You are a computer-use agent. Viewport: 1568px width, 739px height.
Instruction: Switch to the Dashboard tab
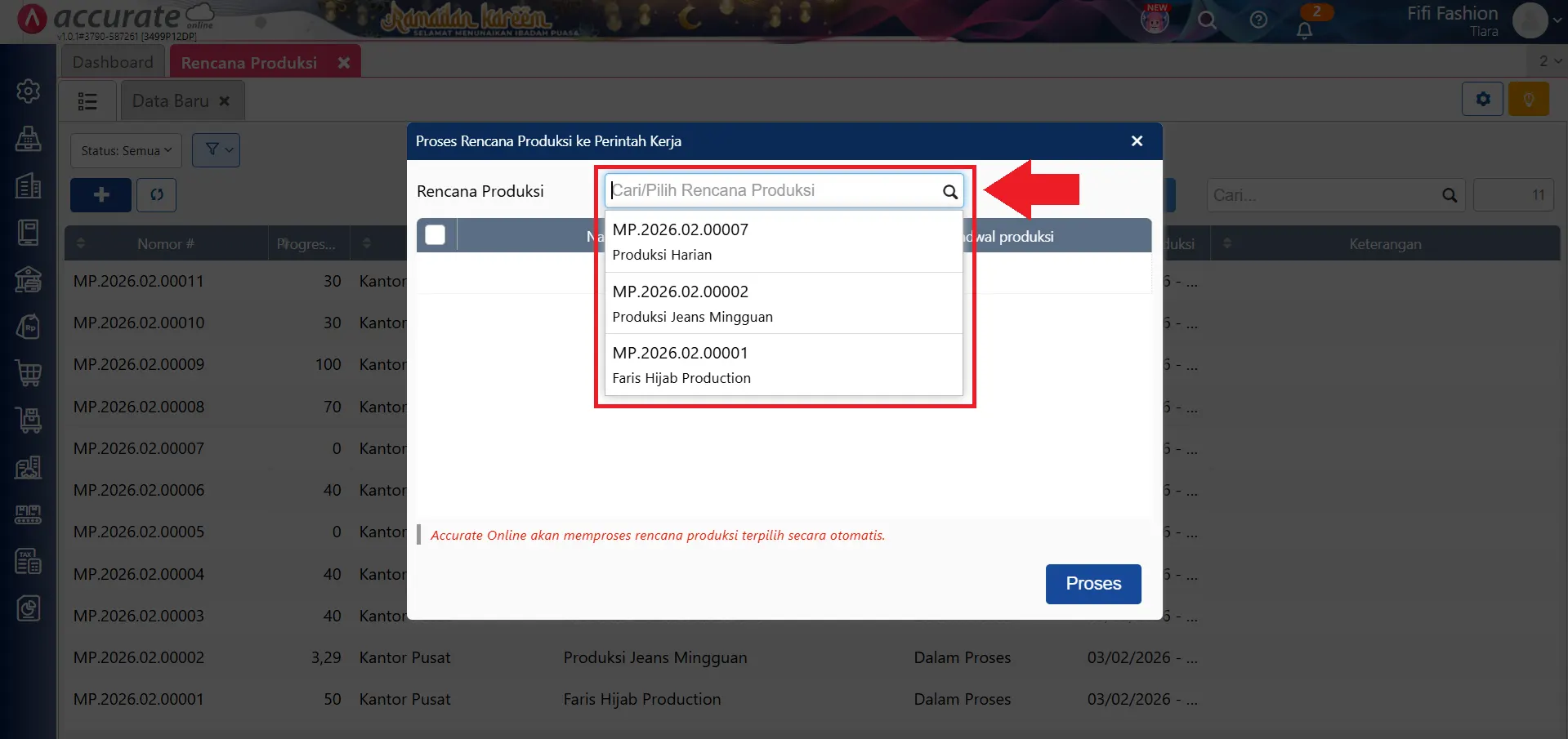click(x=113, y=62)
